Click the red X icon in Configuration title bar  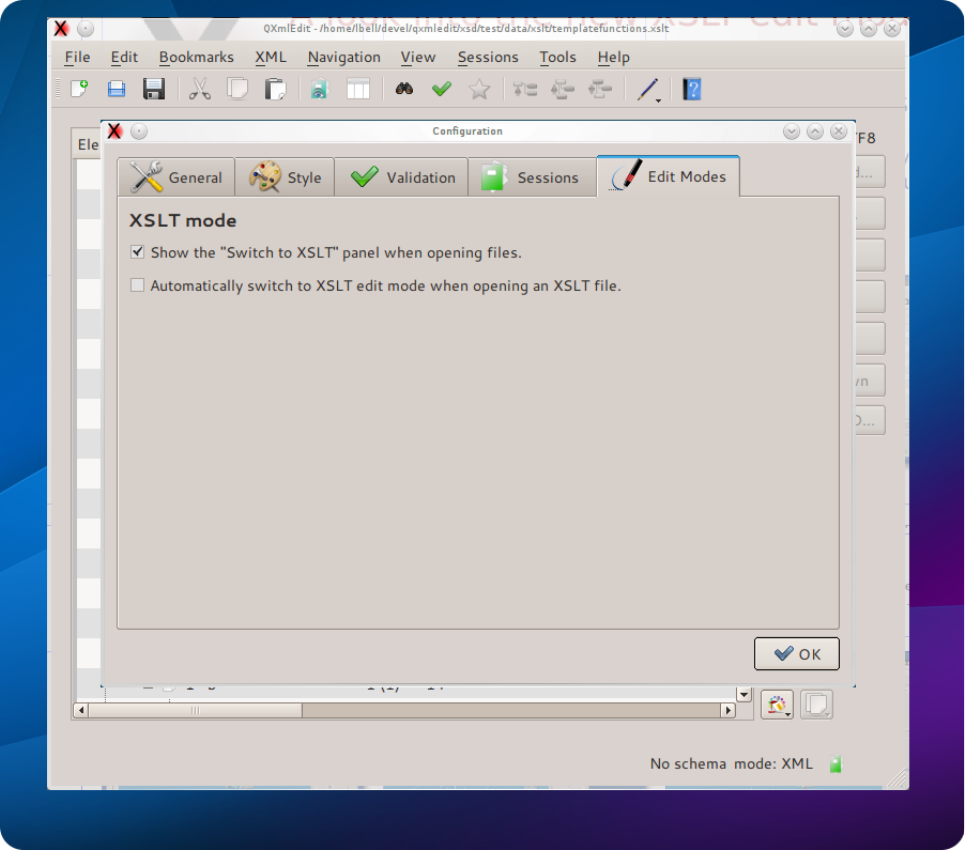point(114,131)
